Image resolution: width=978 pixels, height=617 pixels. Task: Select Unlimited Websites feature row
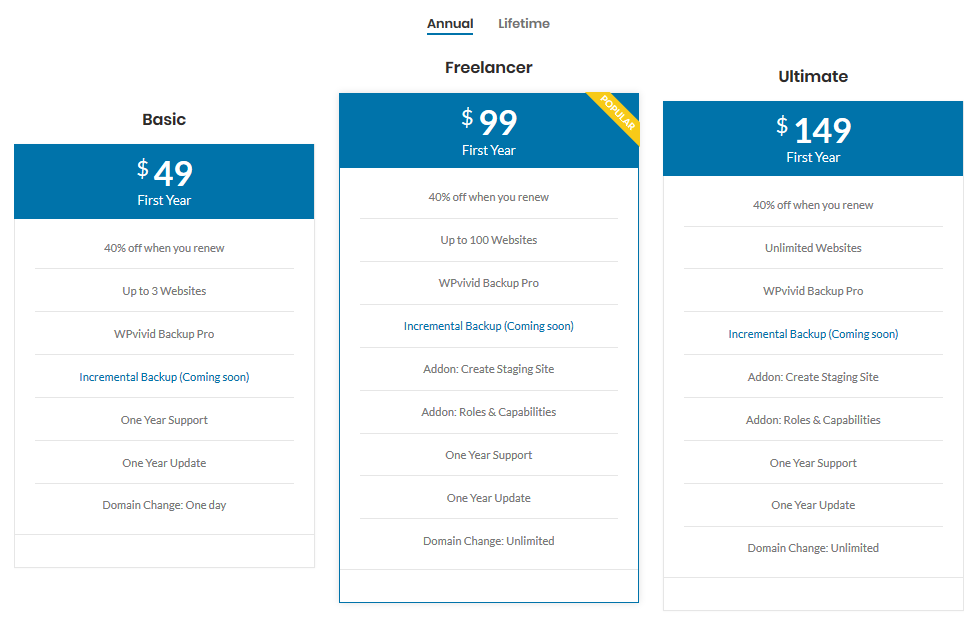coord(813,247)
